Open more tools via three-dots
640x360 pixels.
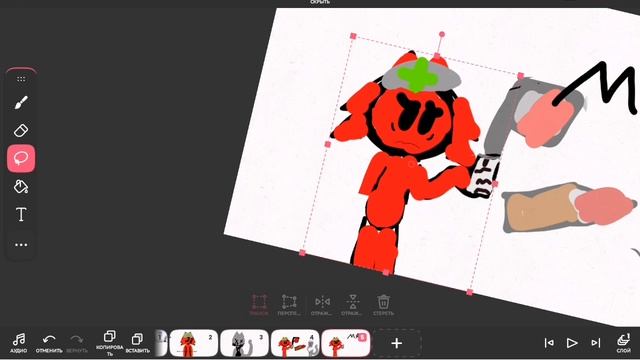pos(21,245)
